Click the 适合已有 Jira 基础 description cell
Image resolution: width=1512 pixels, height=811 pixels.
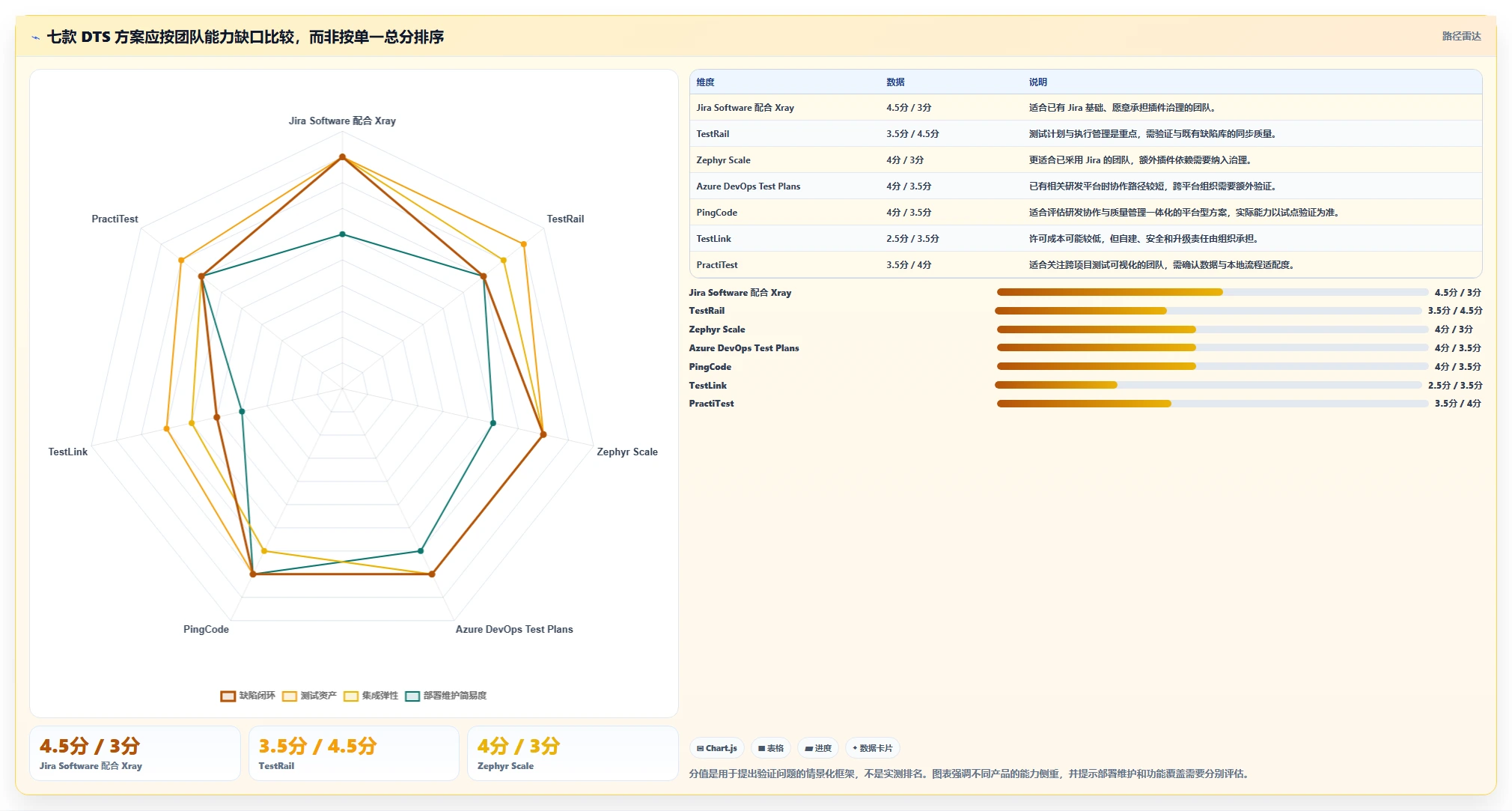point(1252,108)
